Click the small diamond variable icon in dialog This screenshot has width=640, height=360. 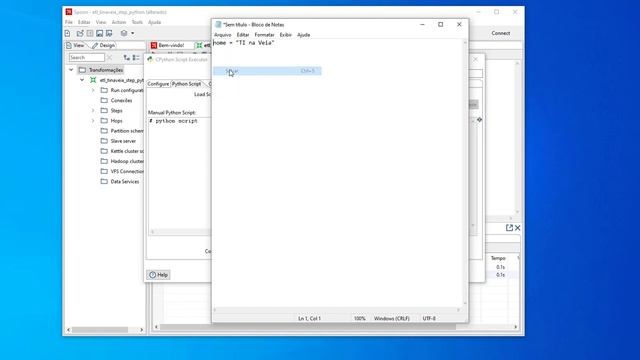click(x=479, y=120)
